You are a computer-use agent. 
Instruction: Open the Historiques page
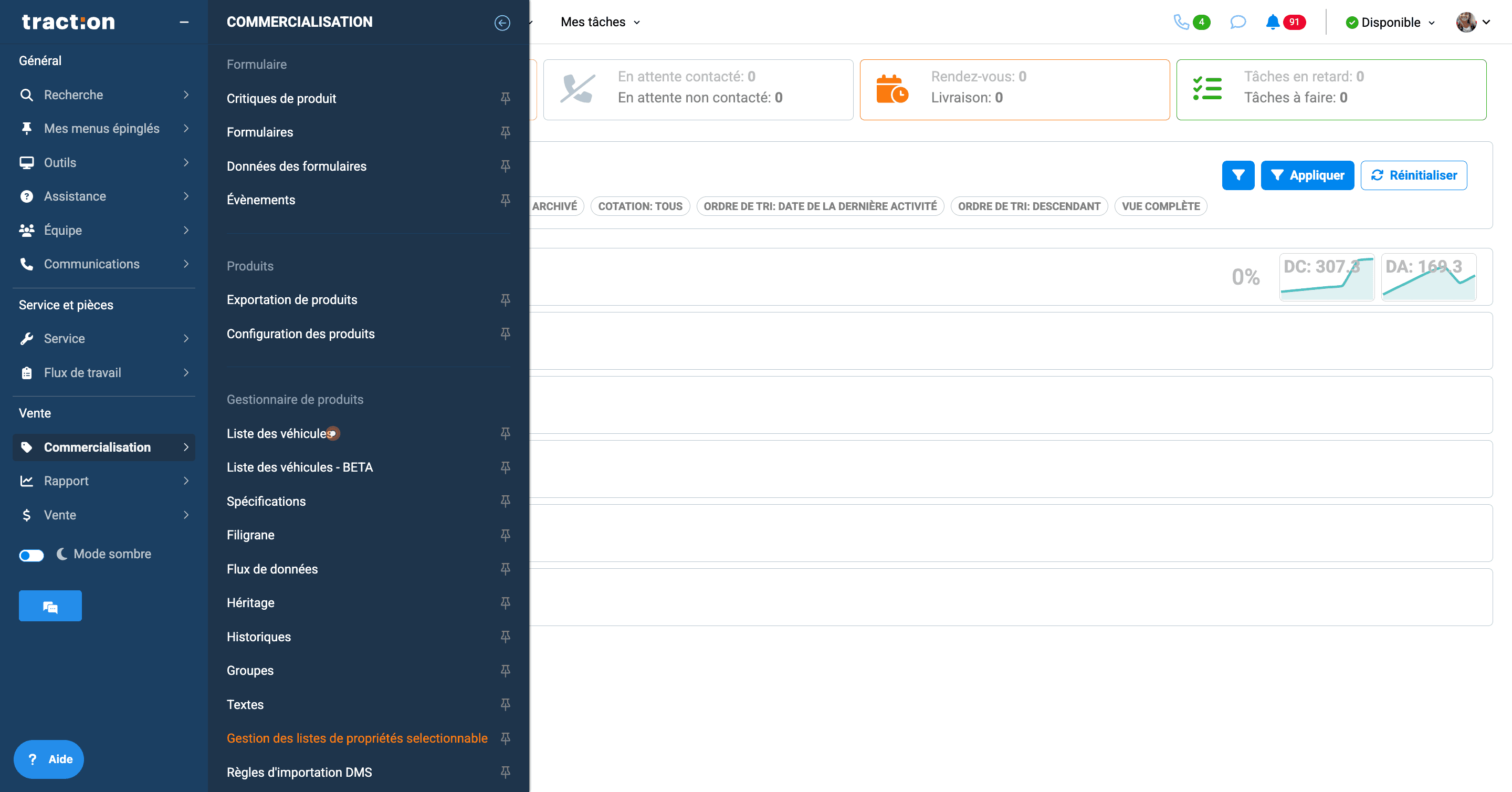(258, 637)
